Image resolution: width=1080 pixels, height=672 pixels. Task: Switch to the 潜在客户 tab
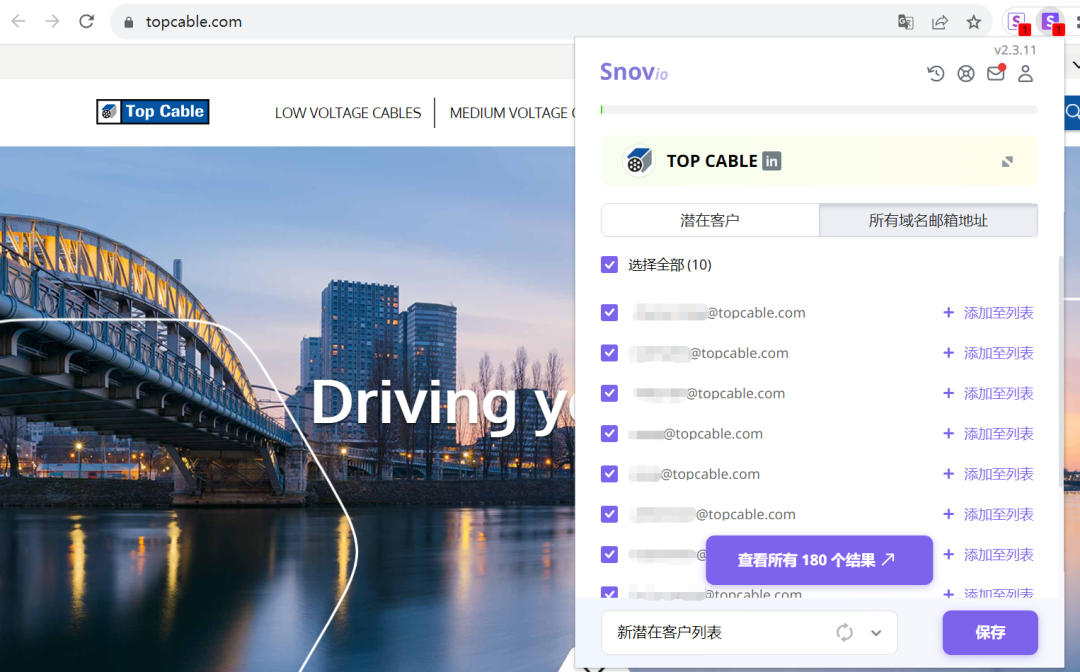(710, 220)
